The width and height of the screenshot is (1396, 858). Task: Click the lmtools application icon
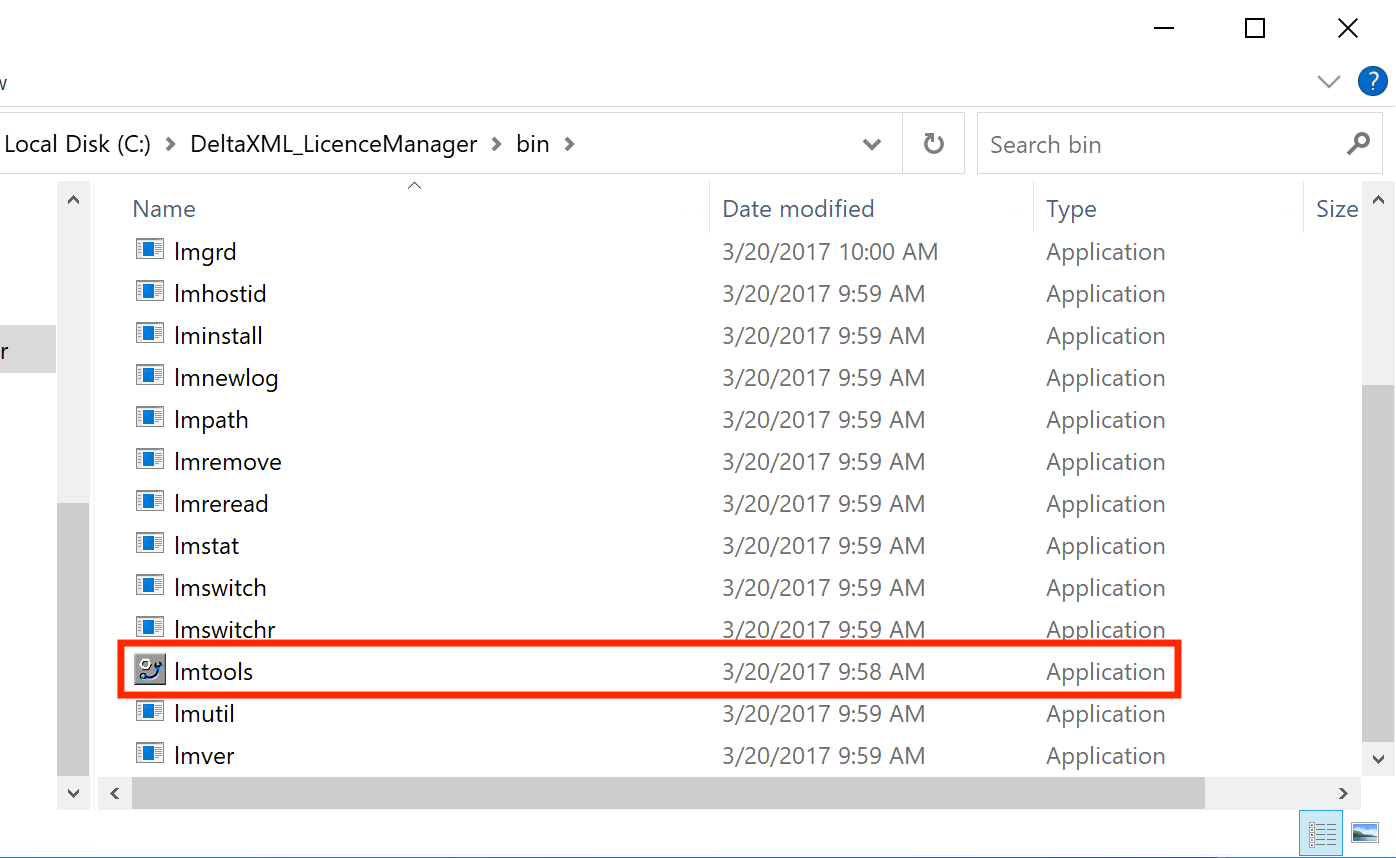tap(150, 671)
